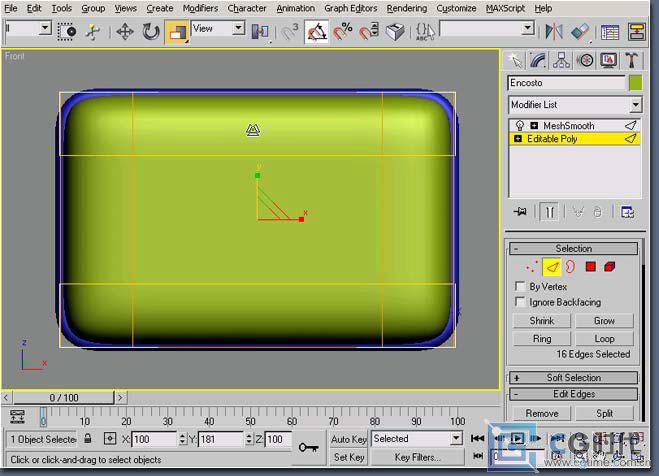
Task: Open the Named Selection Sets dropdown
Action: point(487,29)
